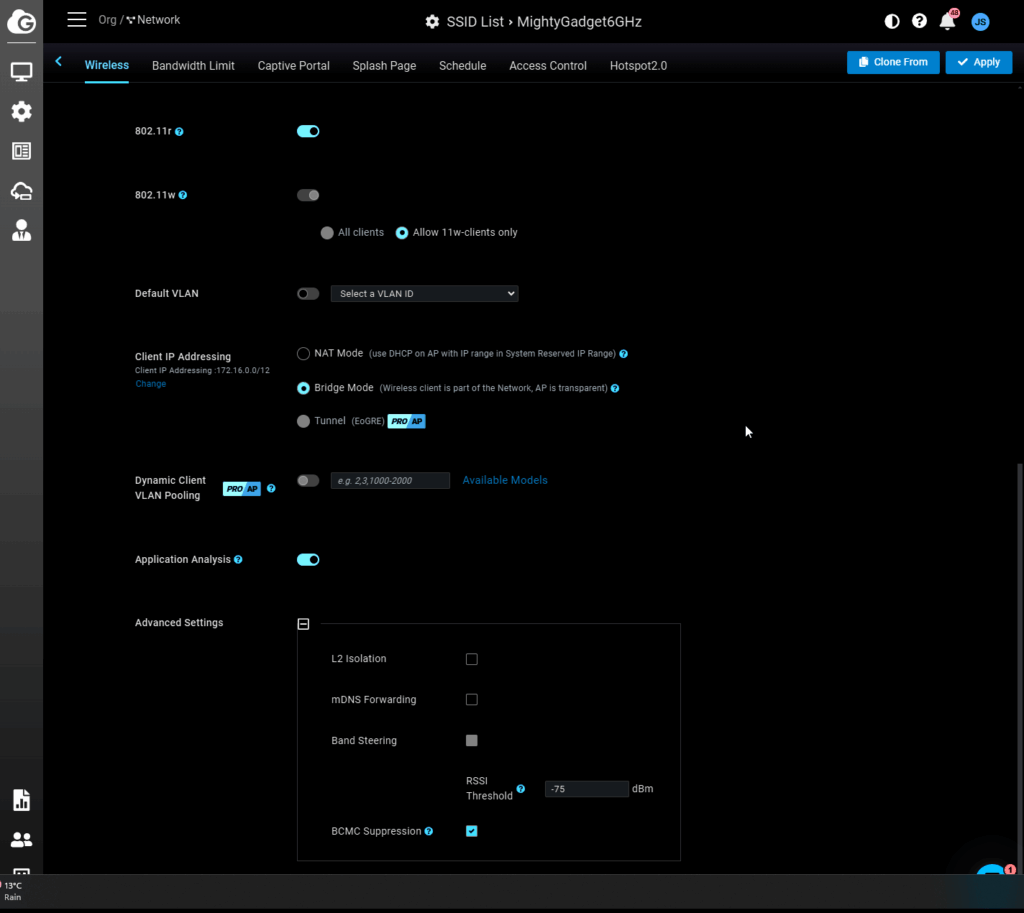Click the hamburger menu icon
Viewport: 1024px width, 913px height.
[77, 20]
